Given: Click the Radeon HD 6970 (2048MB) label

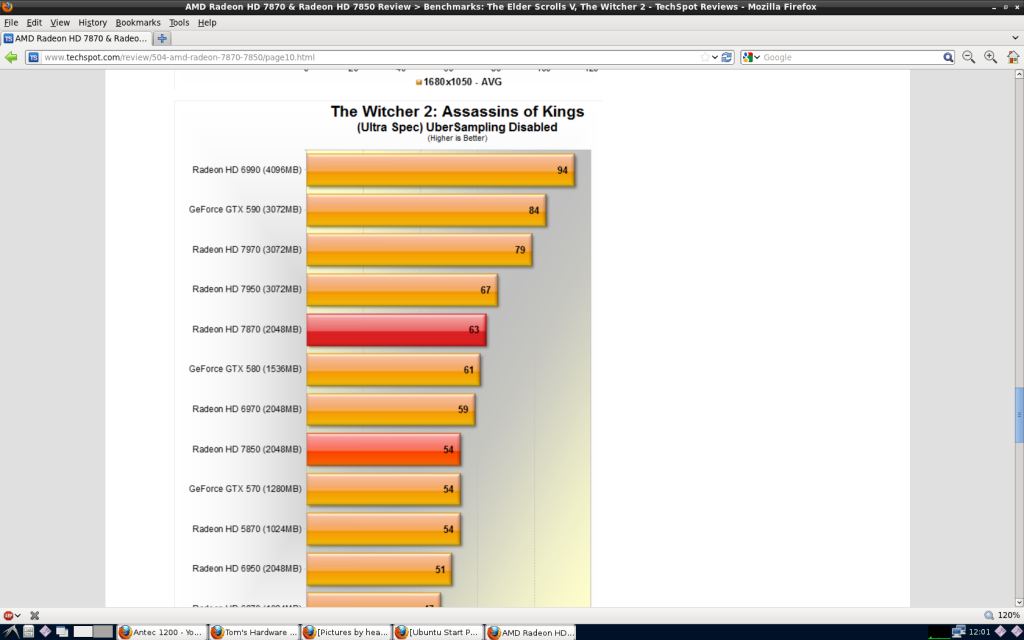Looking at the screenshot, I should point(247,409).
